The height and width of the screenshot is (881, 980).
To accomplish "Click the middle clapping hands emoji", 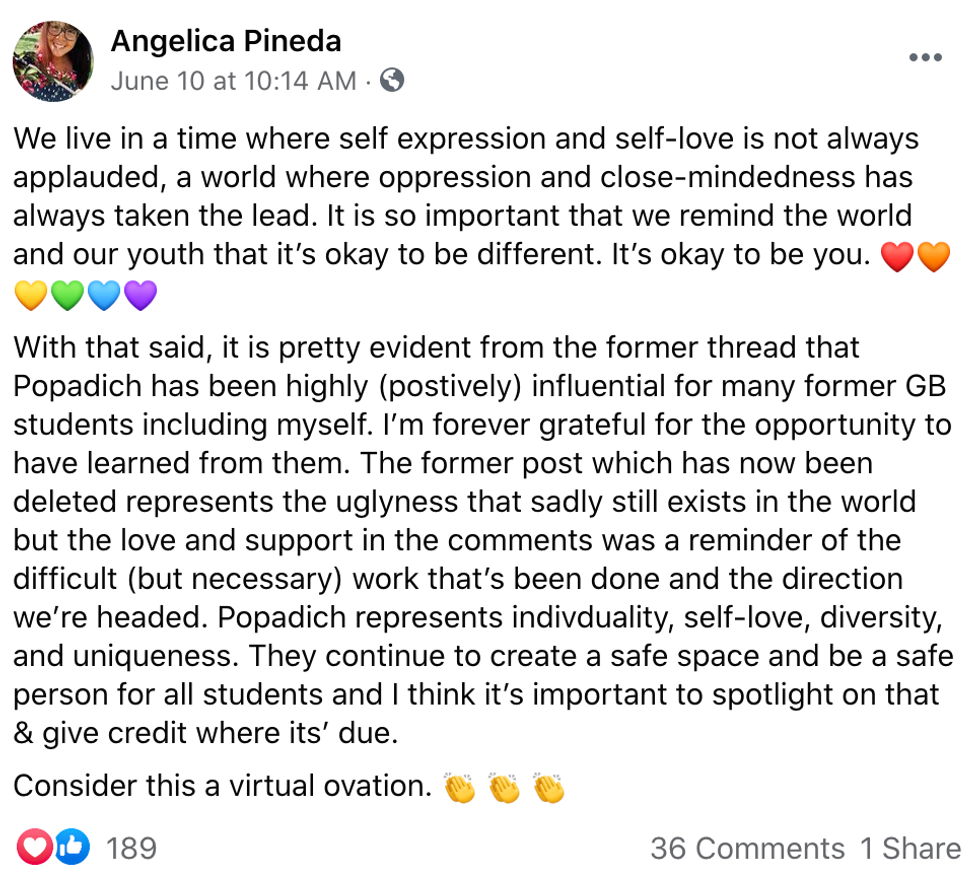I will 504,789.
